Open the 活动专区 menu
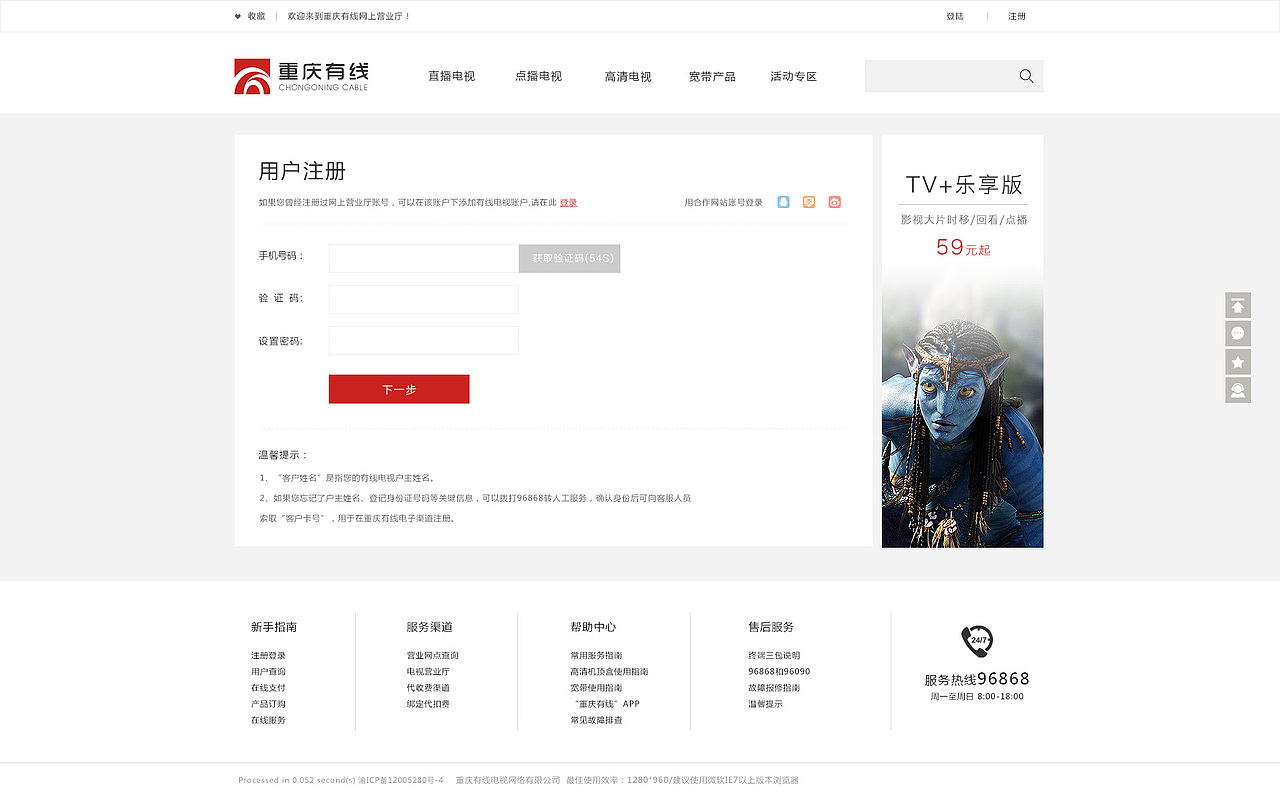The height and width of the screenshot is (797, 1280). tap(793, 76)
